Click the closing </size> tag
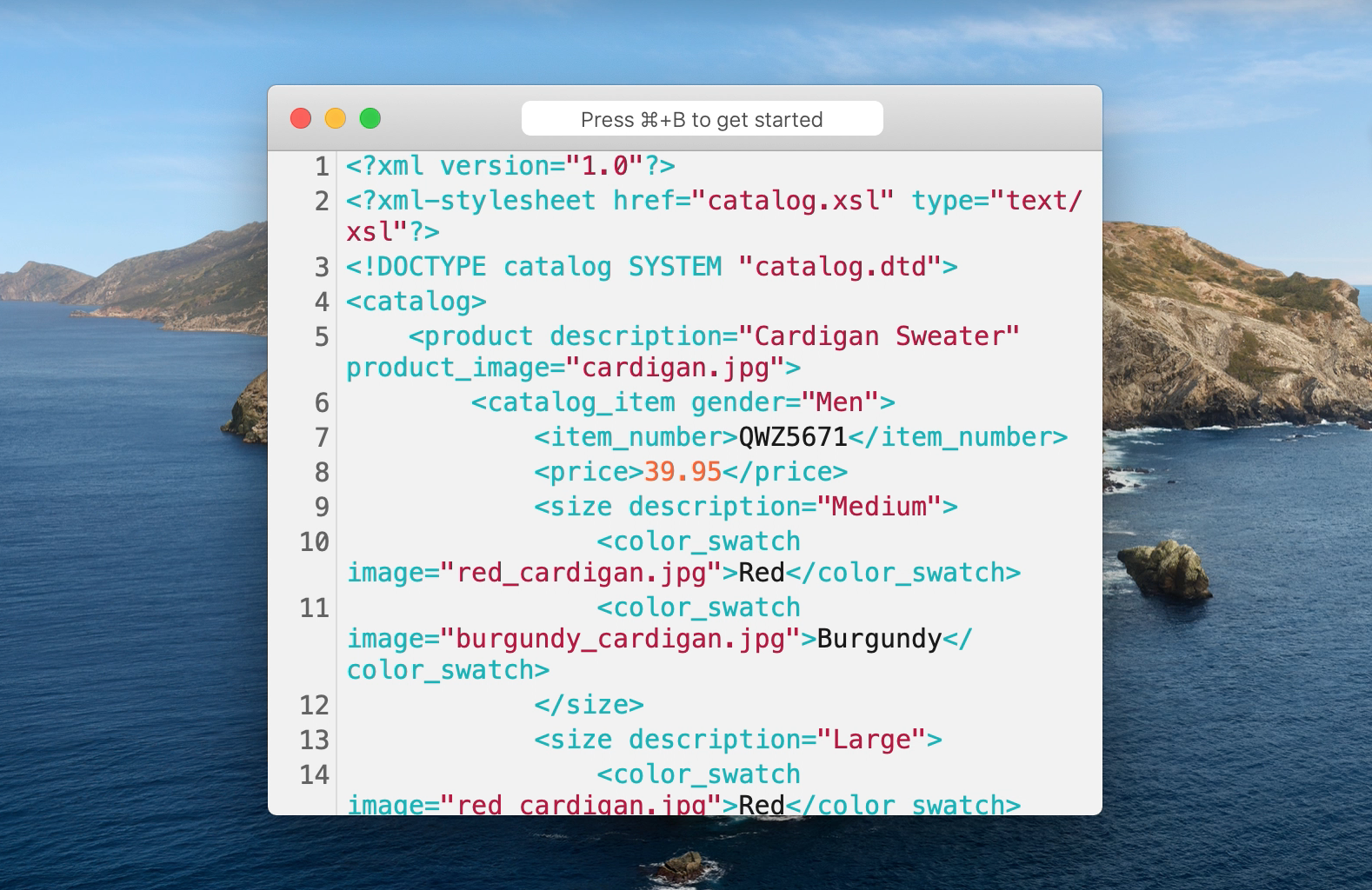The image size is (1372, 890). click(x=589, y=704)
